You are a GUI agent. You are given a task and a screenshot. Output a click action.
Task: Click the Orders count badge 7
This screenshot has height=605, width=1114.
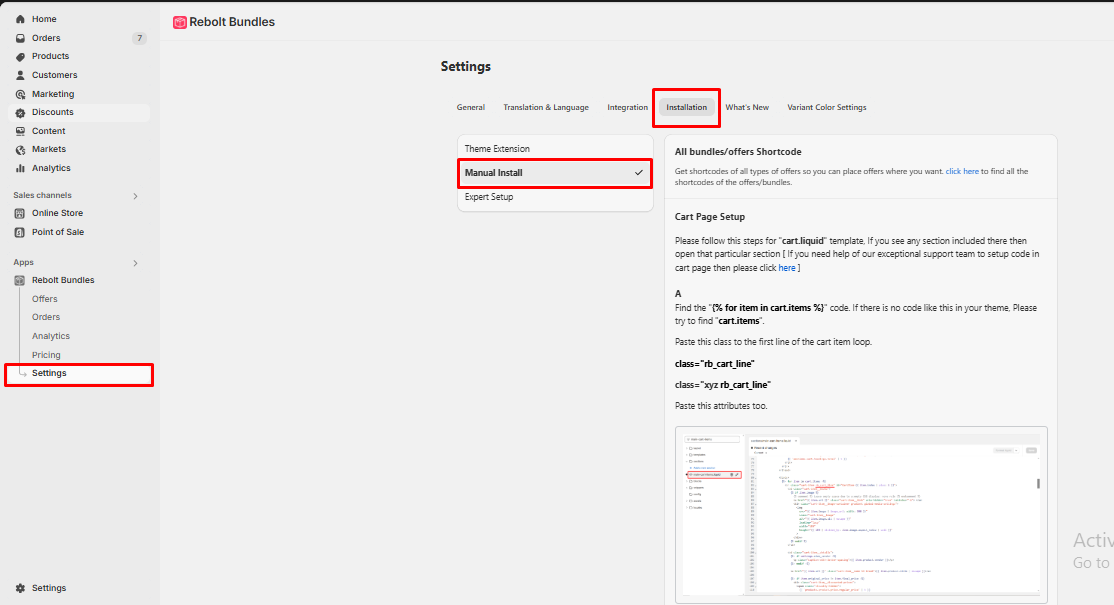click(x=139, y=38)
